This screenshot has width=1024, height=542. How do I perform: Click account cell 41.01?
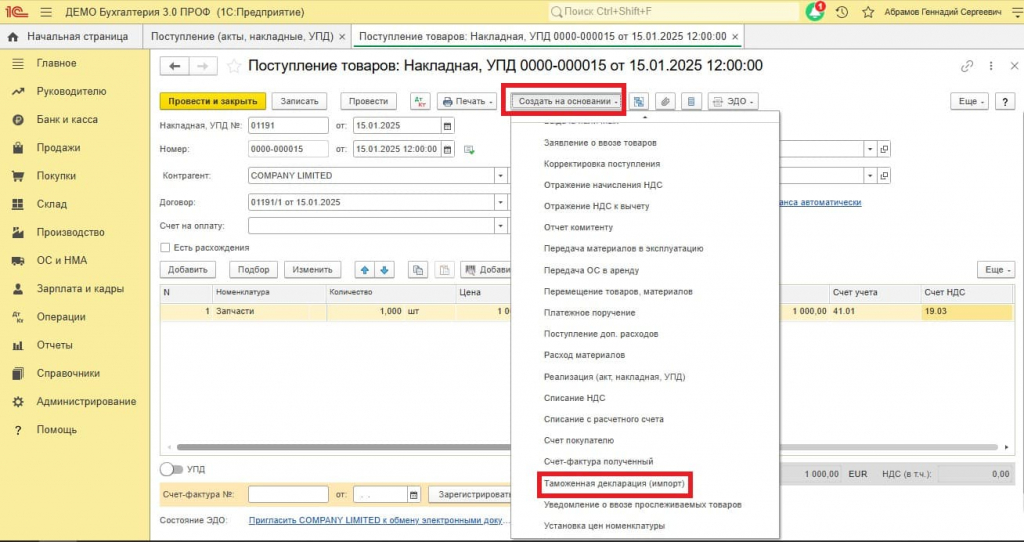coord(874,311)
